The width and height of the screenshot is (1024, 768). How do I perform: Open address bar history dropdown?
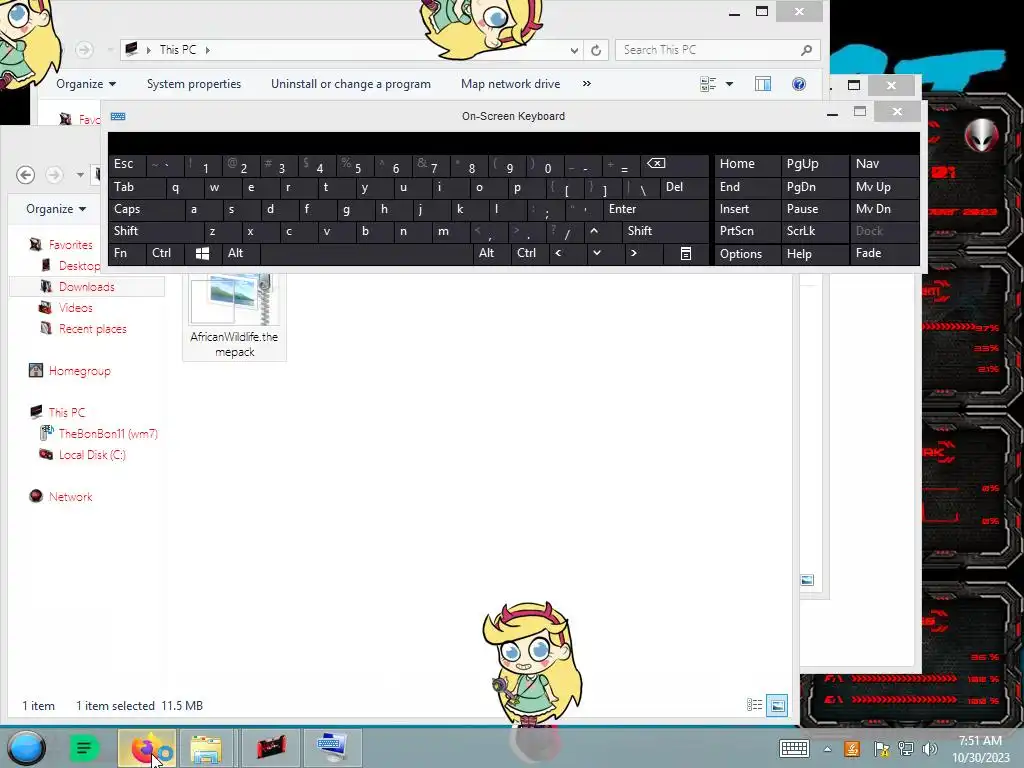574,50
